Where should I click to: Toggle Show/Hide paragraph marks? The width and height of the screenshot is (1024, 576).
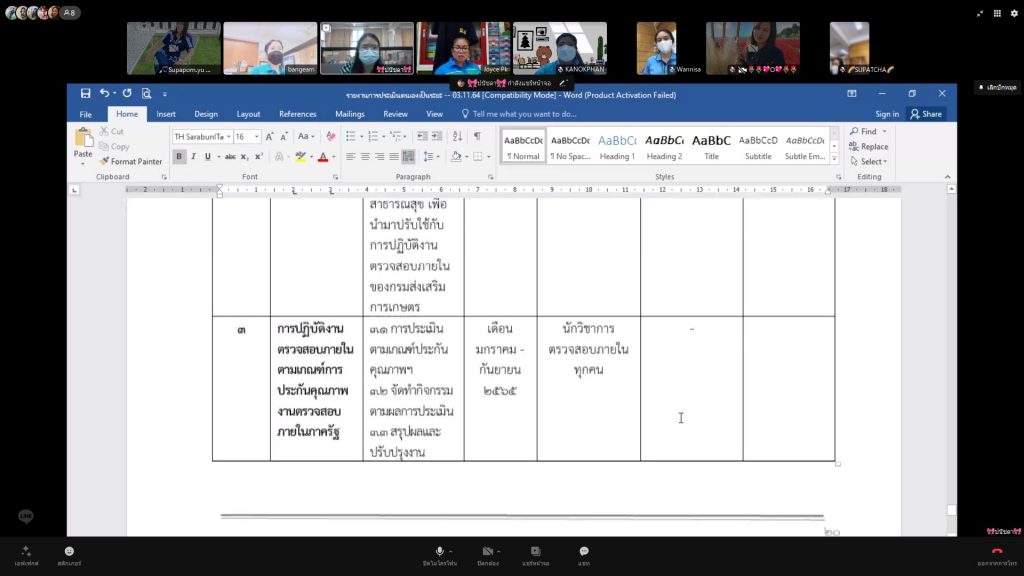477,136
